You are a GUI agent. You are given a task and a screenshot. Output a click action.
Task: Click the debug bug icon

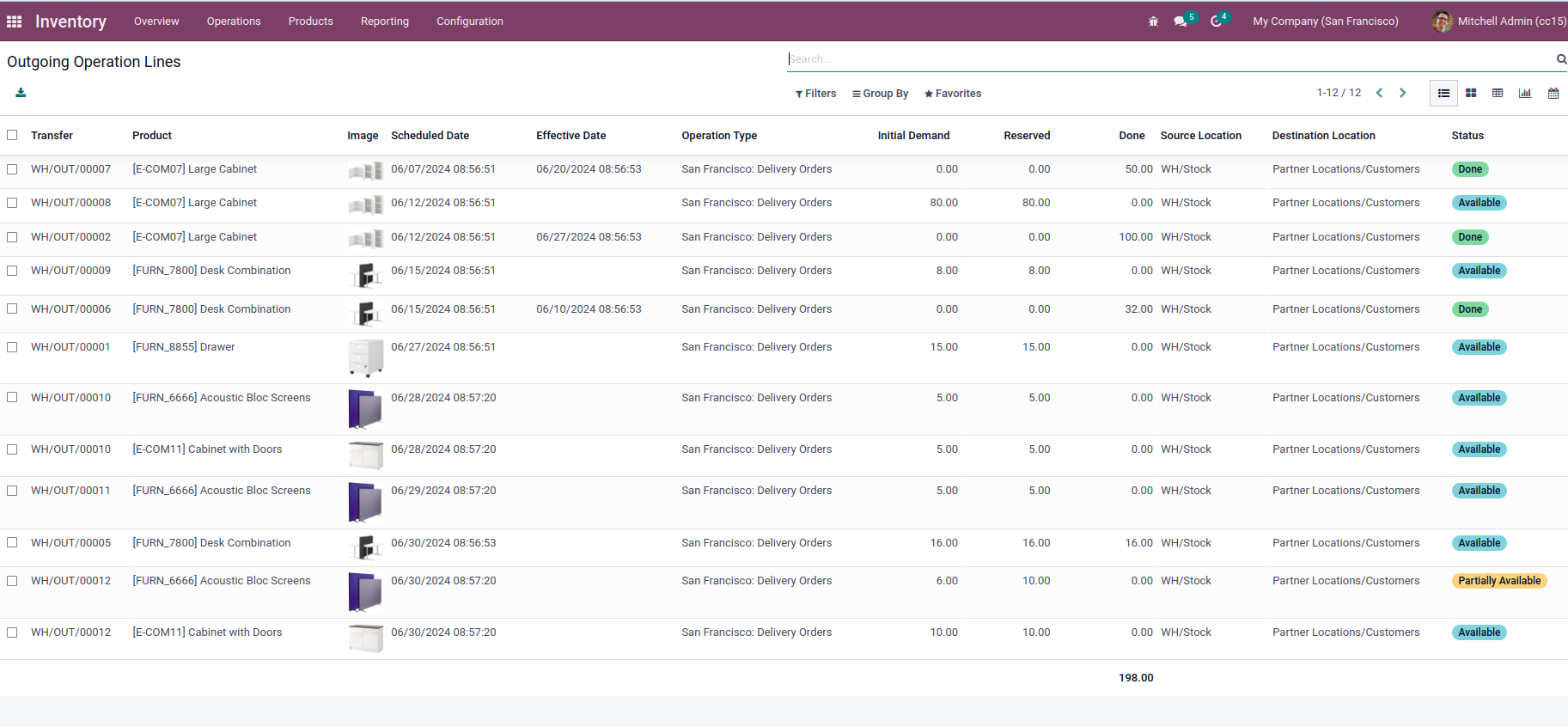[1153, 21]
